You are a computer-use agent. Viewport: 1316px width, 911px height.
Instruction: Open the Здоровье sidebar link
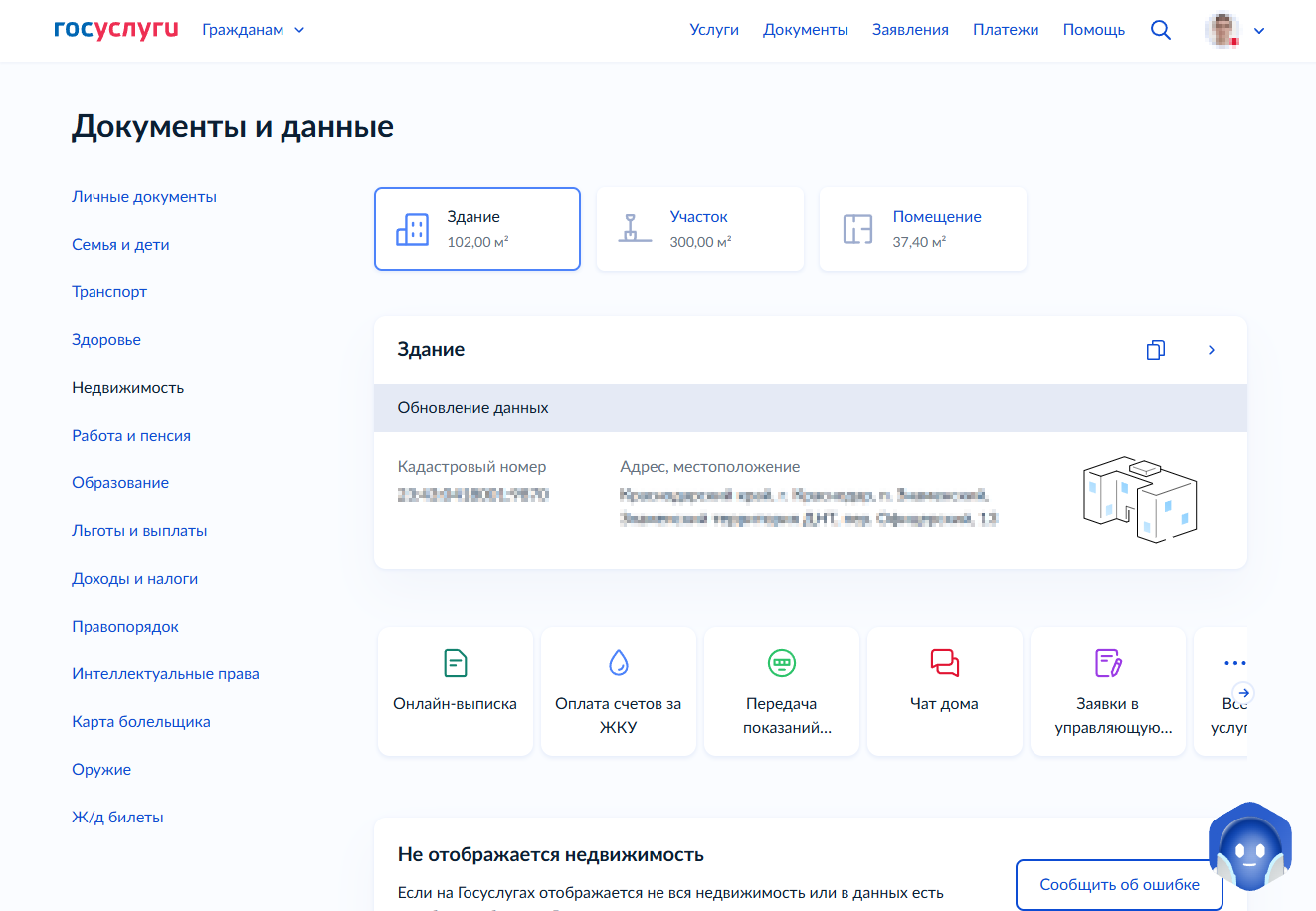[x=106, y=340]
